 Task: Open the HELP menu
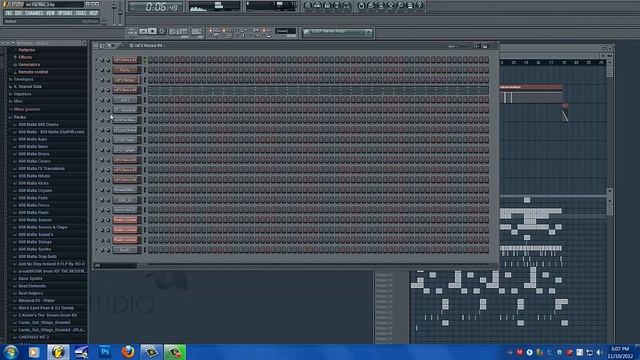click(x=93, y=13)
